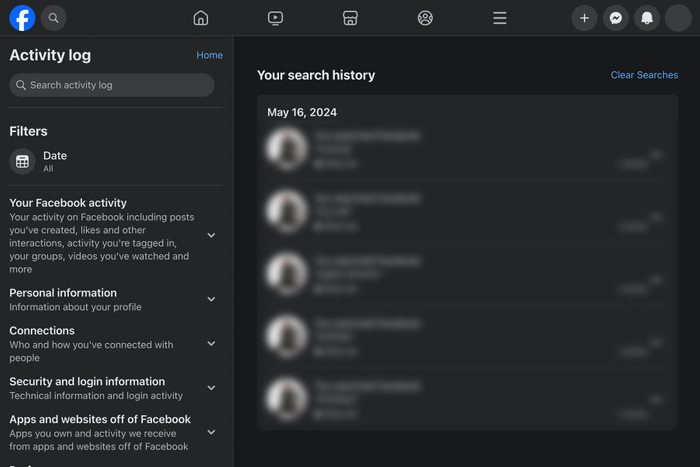700x467 pixels.
Task: Open the Video tab icon
Action: click(x=276, y=18)
